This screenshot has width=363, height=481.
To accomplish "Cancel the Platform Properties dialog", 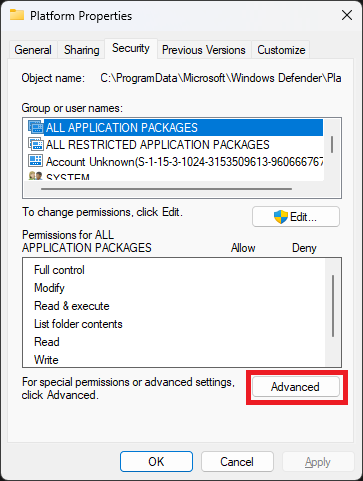I will [x=237, y=462].
